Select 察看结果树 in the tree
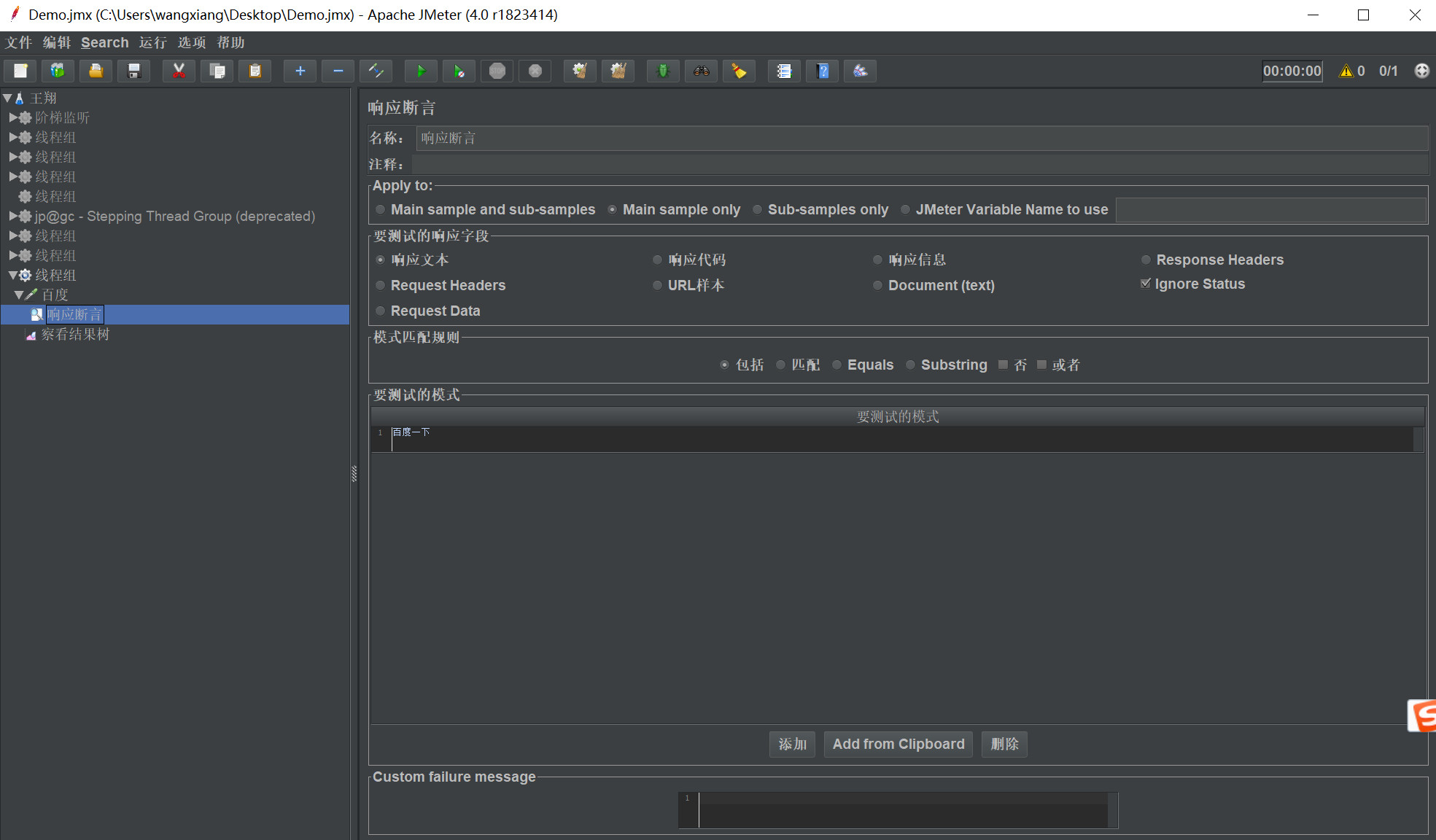This screenshot has width=1436, height=840. [75, 334]
